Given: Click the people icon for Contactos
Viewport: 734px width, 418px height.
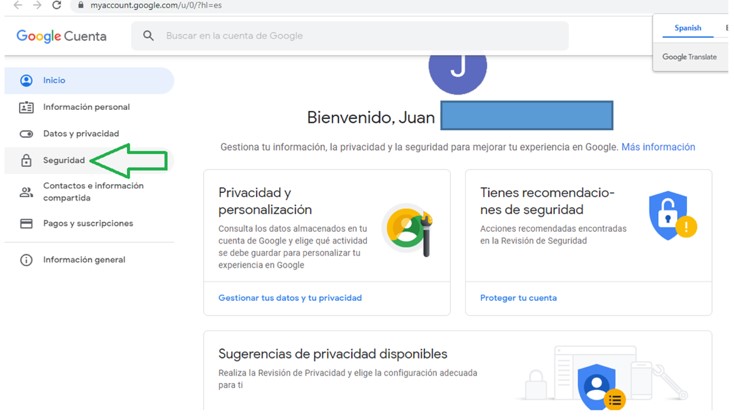Looking at the screenshot, I should point(26,192).
